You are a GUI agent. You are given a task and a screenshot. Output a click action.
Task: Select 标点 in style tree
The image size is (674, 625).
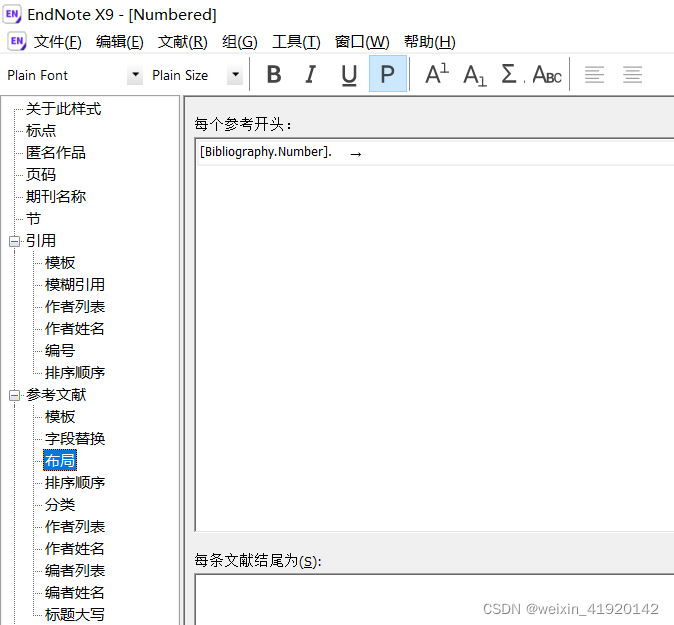click(x=41, y=131)
